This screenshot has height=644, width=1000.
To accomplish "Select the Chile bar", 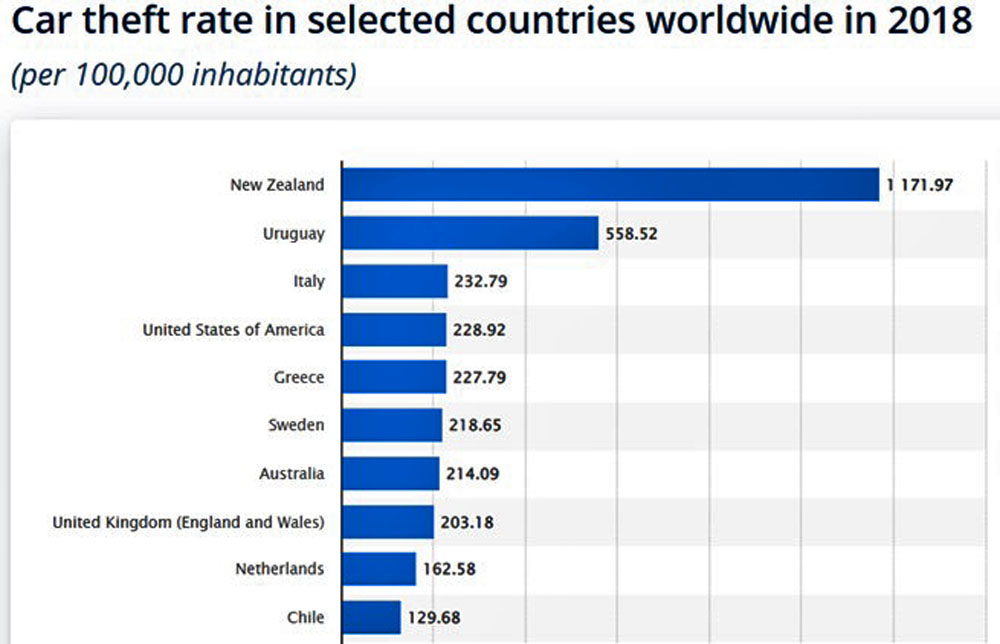I will click(372, 617).
